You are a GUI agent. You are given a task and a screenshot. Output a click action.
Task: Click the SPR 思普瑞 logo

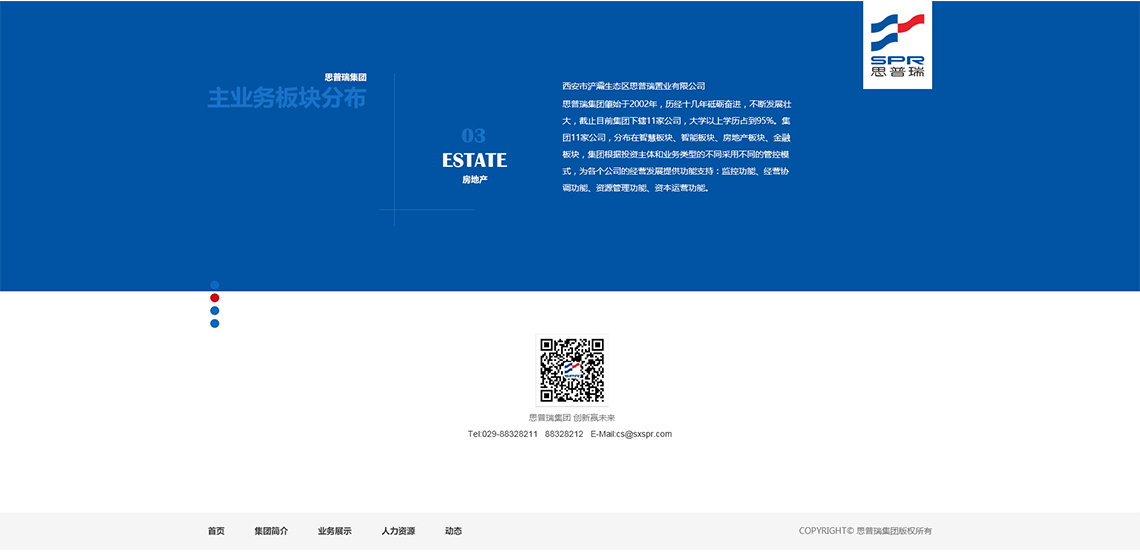897,45
